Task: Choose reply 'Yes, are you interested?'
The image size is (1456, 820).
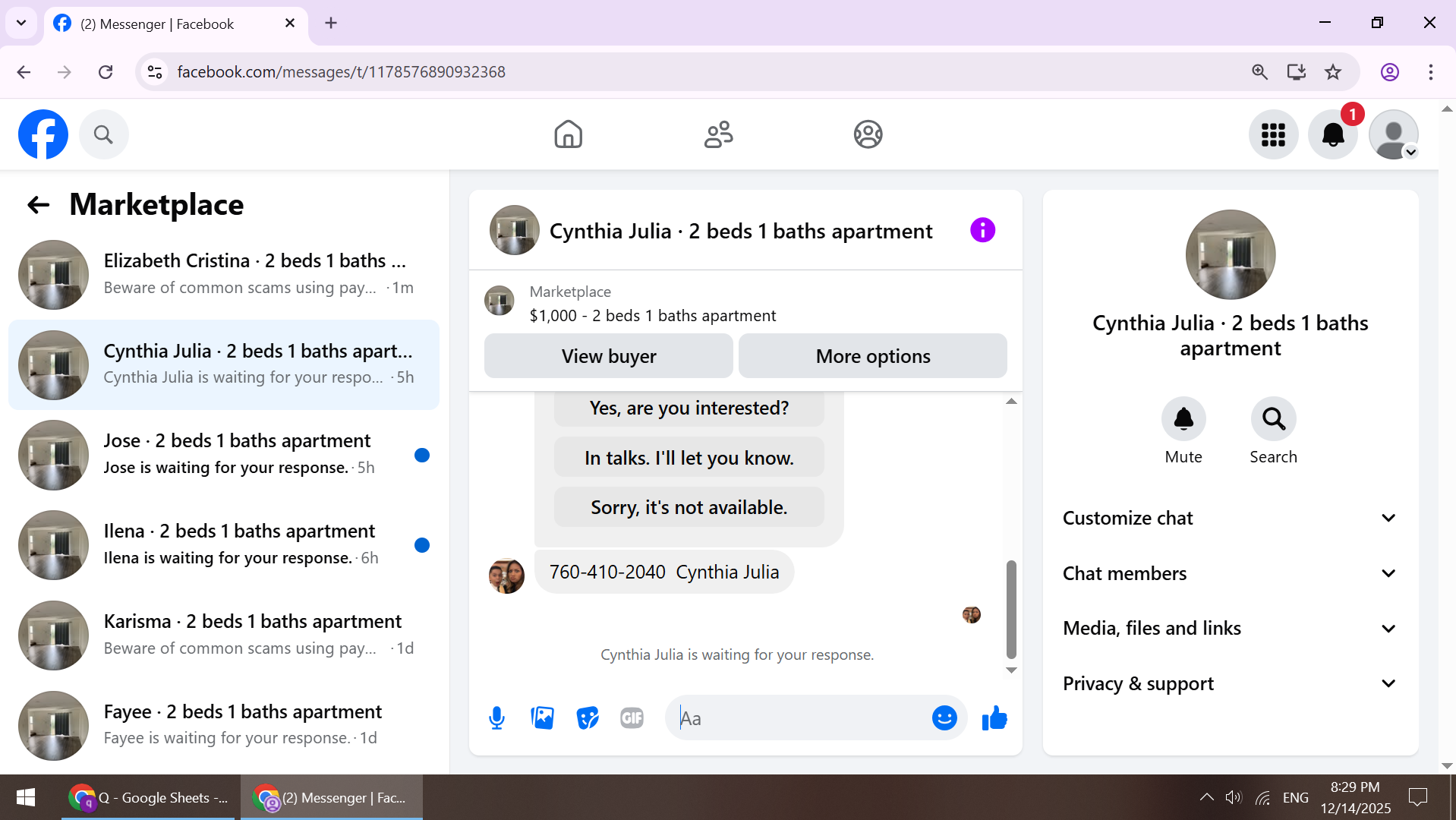Action: click(689, 408)
